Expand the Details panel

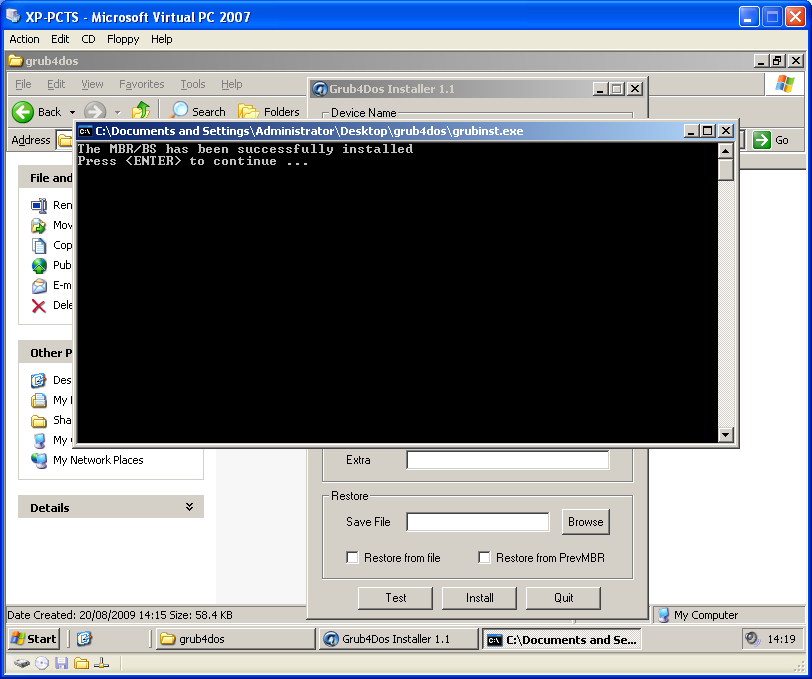coord(190,507)
